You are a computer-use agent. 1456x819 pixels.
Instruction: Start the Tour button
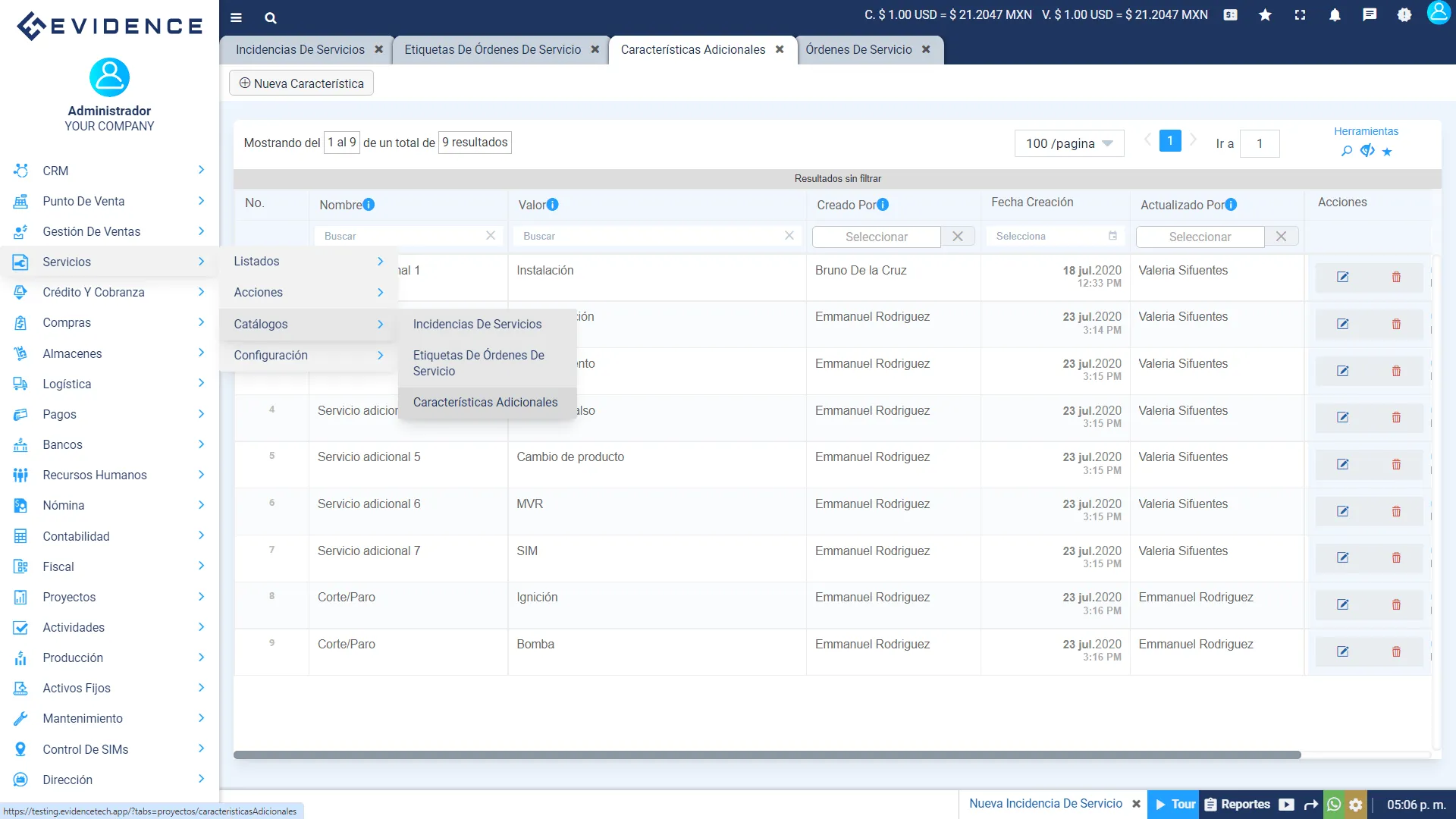1175,805
